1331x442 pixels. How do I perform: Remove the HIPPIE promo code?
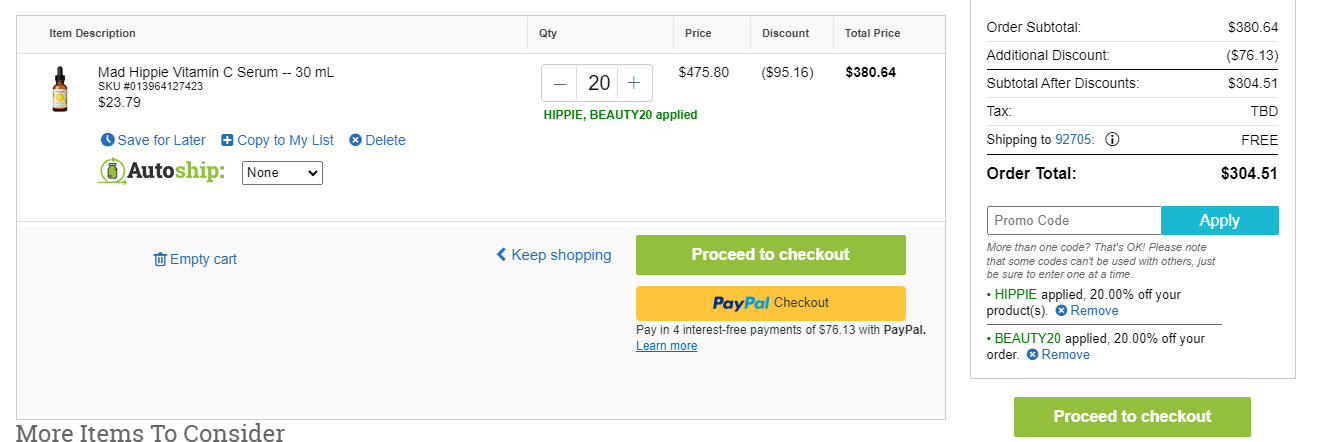pyautogui.click(x=1087, y=311)
